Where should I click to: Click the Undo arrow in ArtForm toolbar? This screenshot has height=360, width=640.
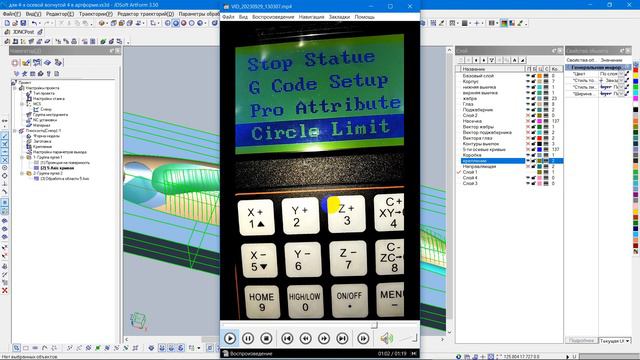pos(34,23)
